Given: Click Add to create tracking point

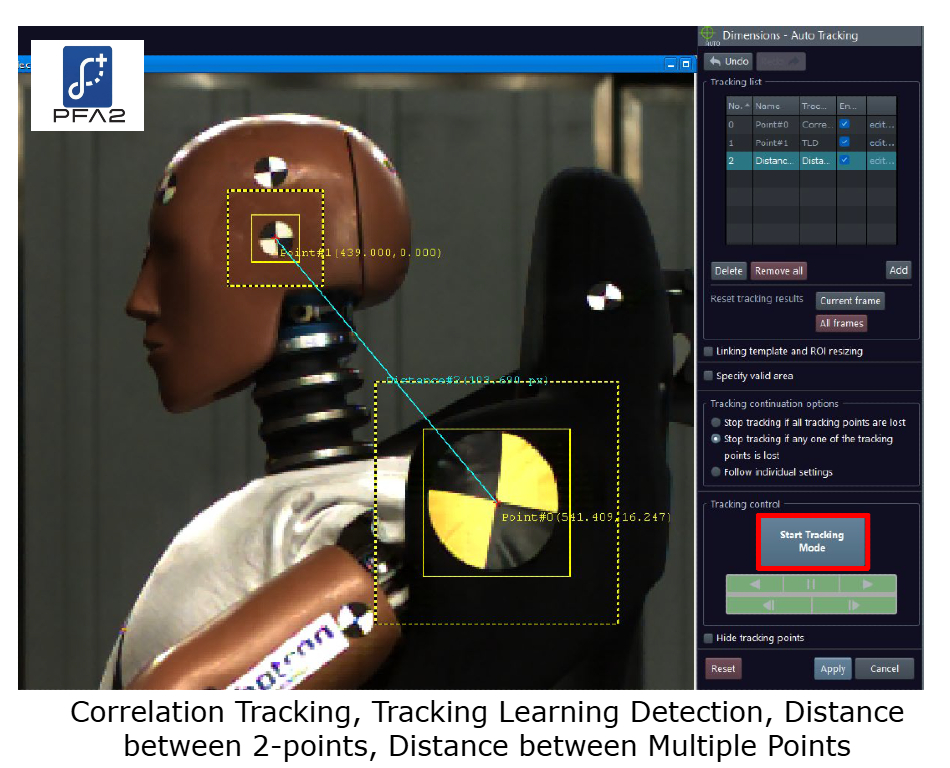Looking at the screenshot, I should (898, 270).
